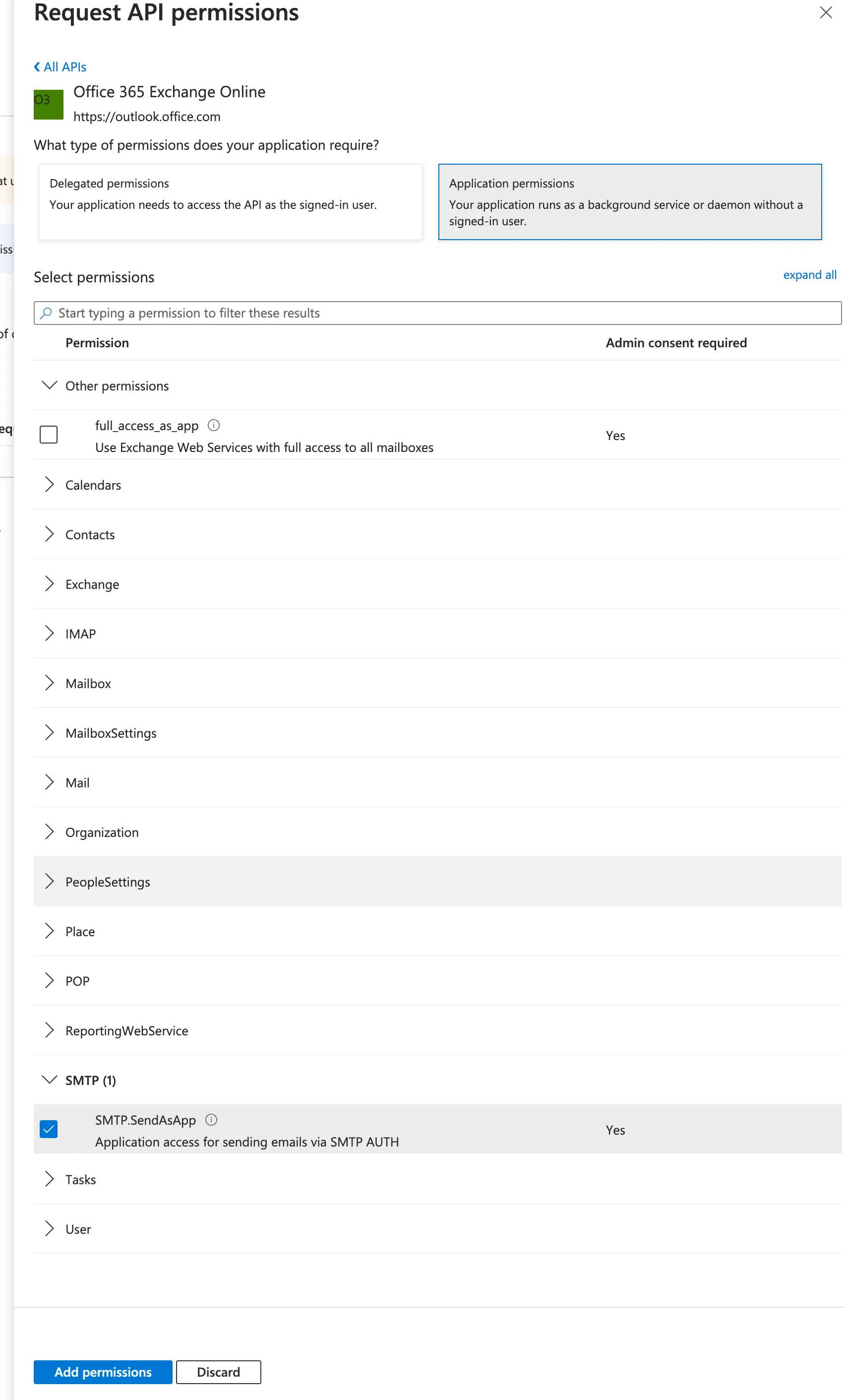Viewport: 844px width, 1400px height.
Task: Click the expand all link
Action: coord(809,275)
